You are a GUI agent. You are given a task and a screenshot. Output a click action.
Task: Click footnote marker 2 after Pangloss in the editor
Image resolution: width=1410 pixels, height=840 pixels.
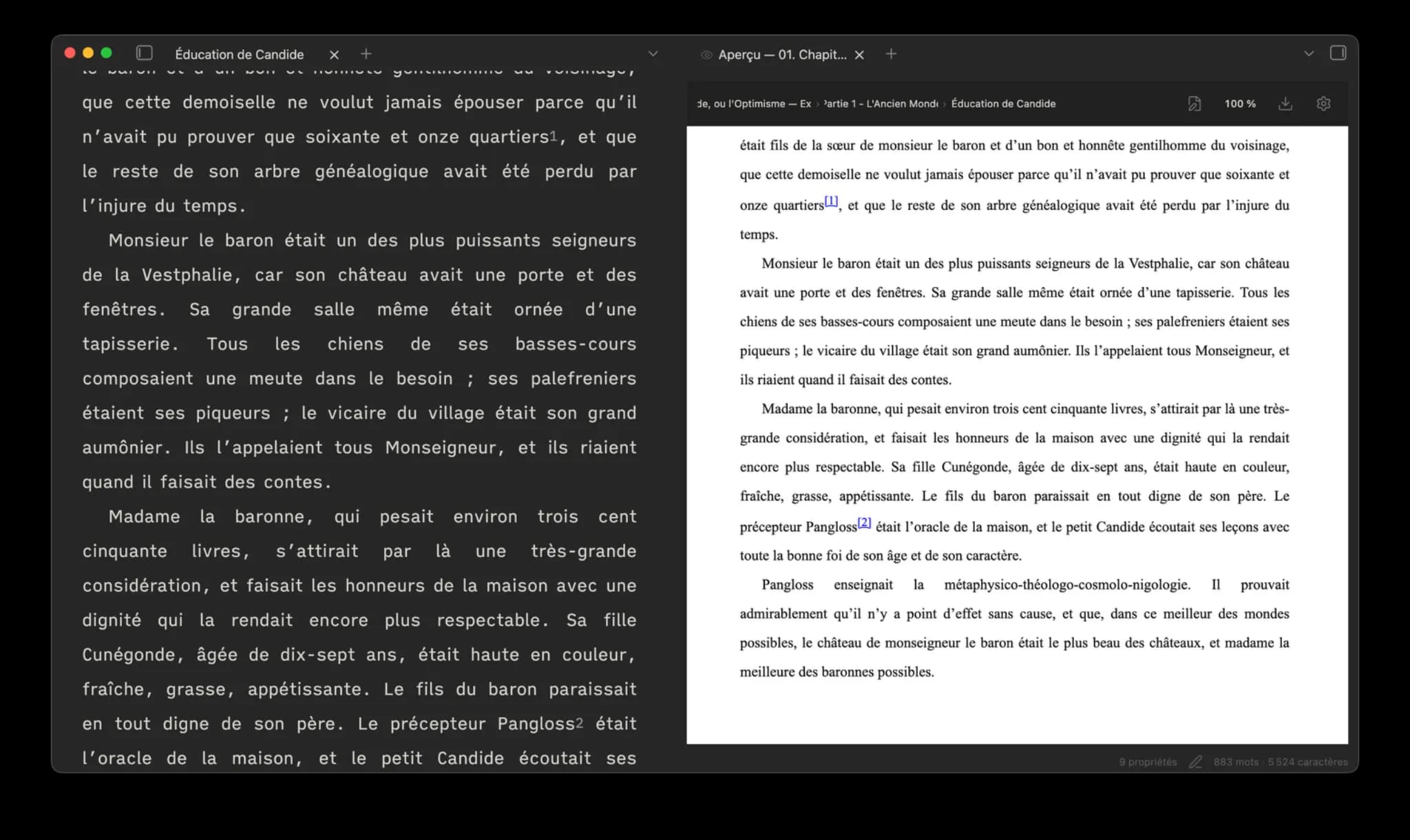579,723
